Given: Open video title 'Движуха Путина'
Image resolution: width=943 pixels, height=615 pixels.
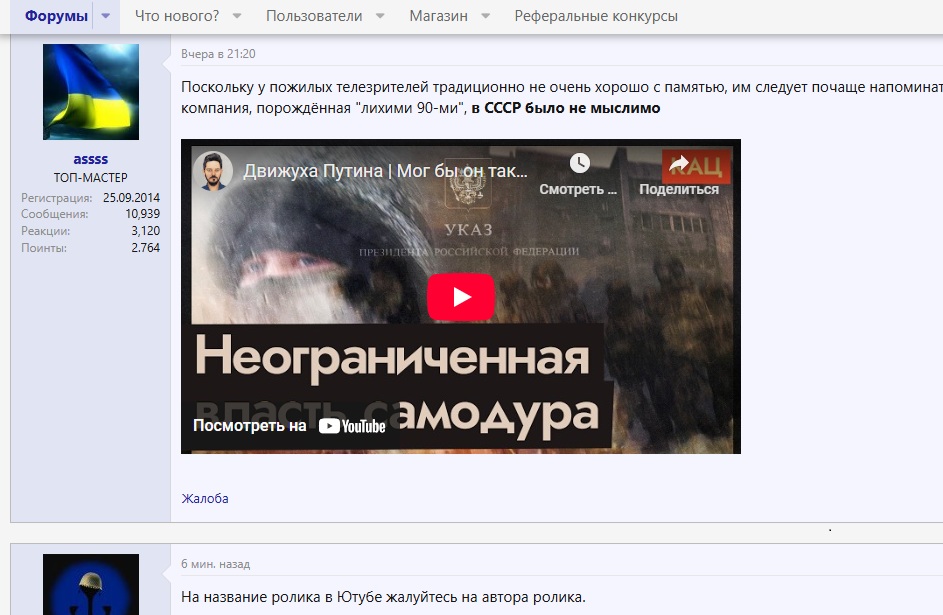Looking at the screenshot, I should [x=385, y=171].
